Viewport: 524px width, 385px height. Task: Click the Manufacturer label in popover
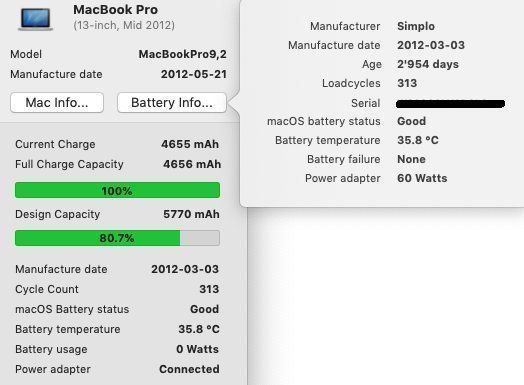click(x=345, y=26)
